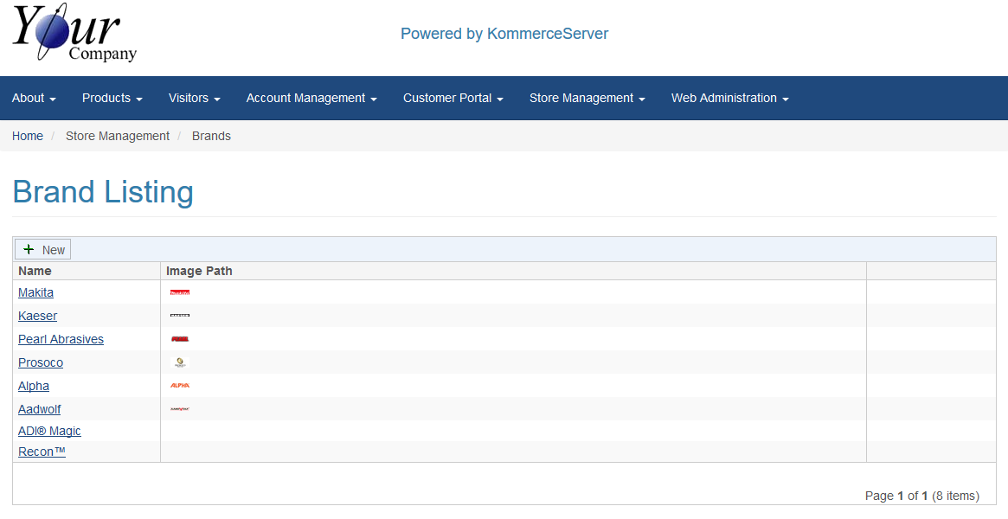Click the Pearl Abrasives logo thumbnail

180,339
